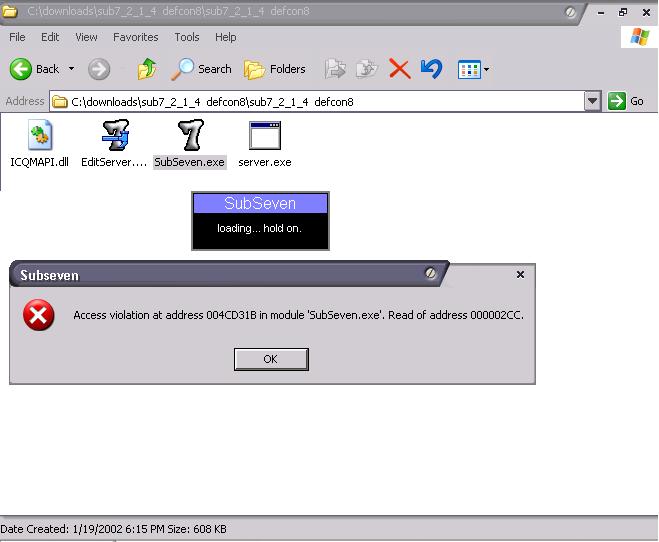Open the Back button history dropdown arrow
This screenshot has height=542, width=659.
(71, 69)
